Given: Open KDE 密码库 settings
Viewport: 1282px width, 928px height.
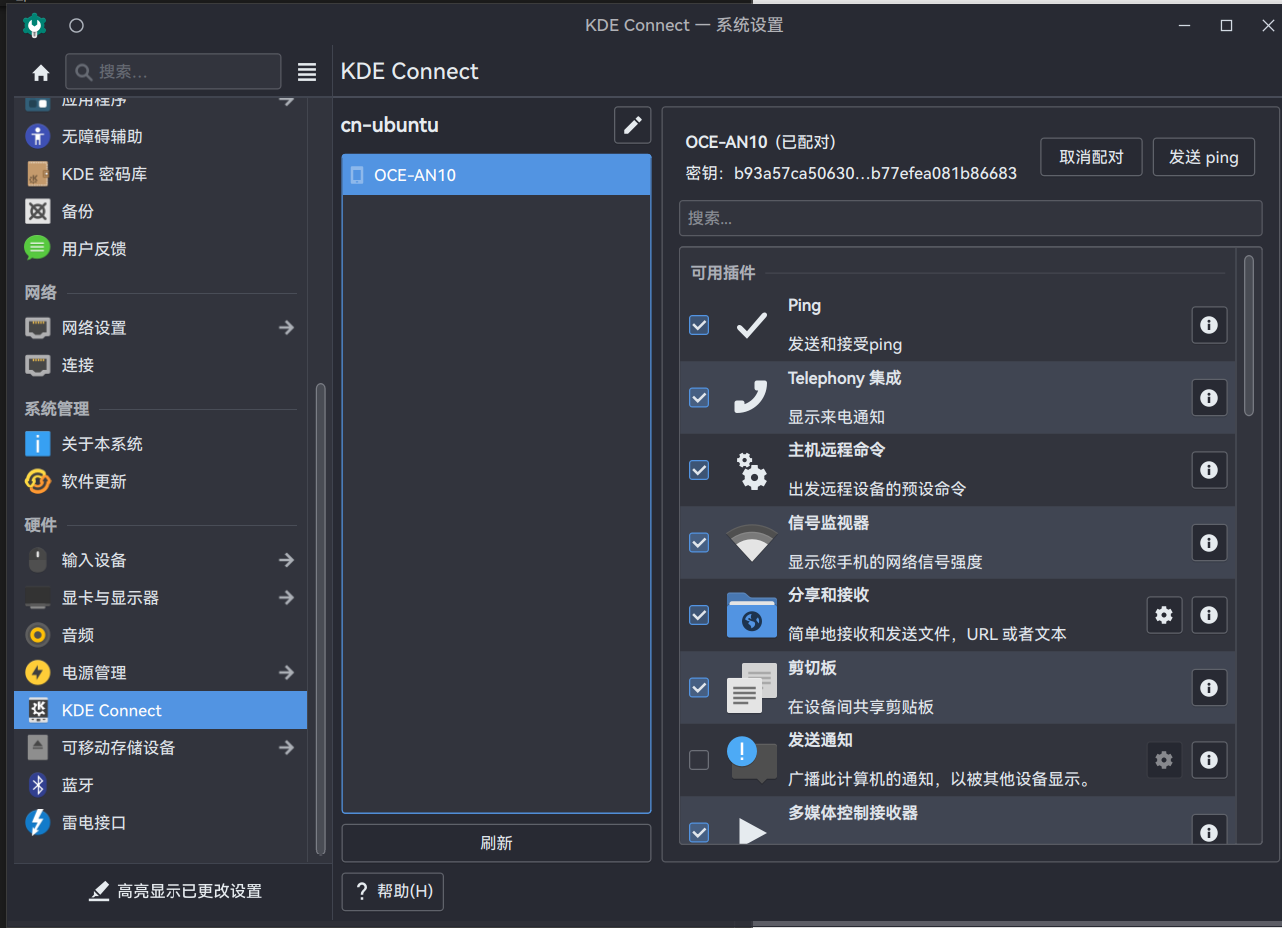Looking at the screenshot, I should [x=160, y=174].
